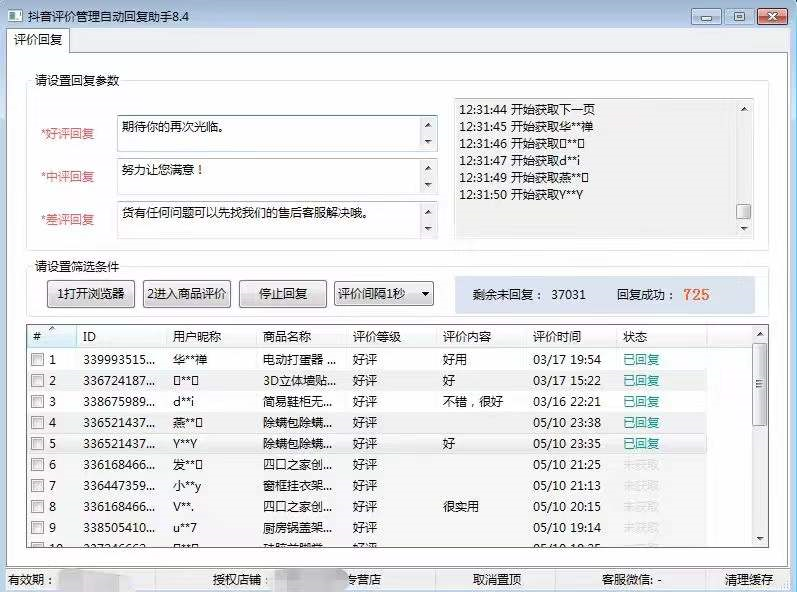Click 客服微信 status bar entry
The width and height of the screenshot is (797, 592).
point(632,580)
